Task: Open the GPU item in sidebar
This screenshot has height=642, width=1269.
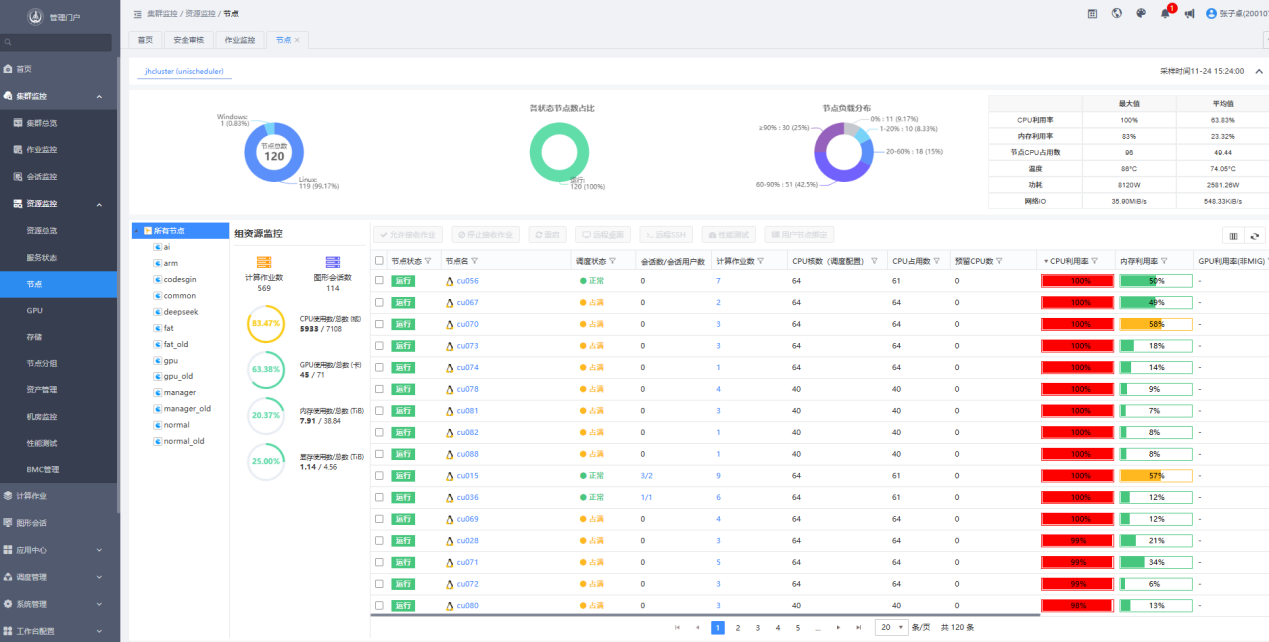Action: pos(35,311)
